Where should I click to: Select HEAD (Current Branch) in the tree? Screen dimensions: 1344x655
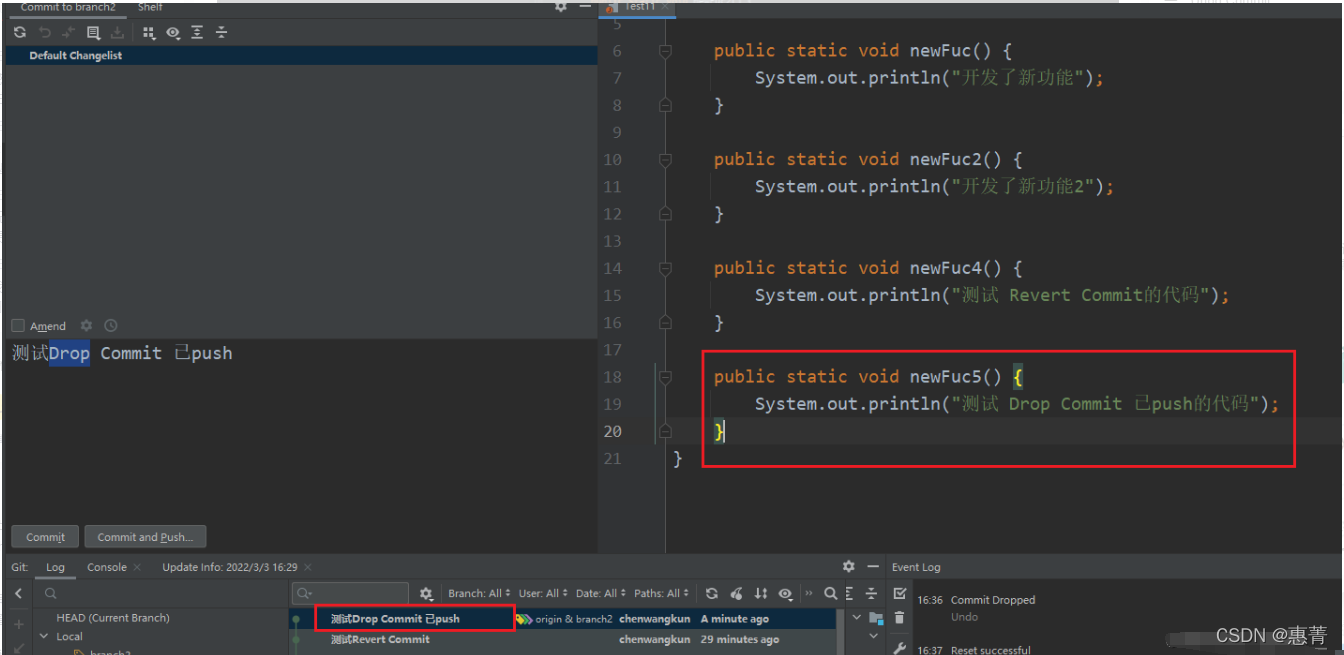click(x=113, y=618)
